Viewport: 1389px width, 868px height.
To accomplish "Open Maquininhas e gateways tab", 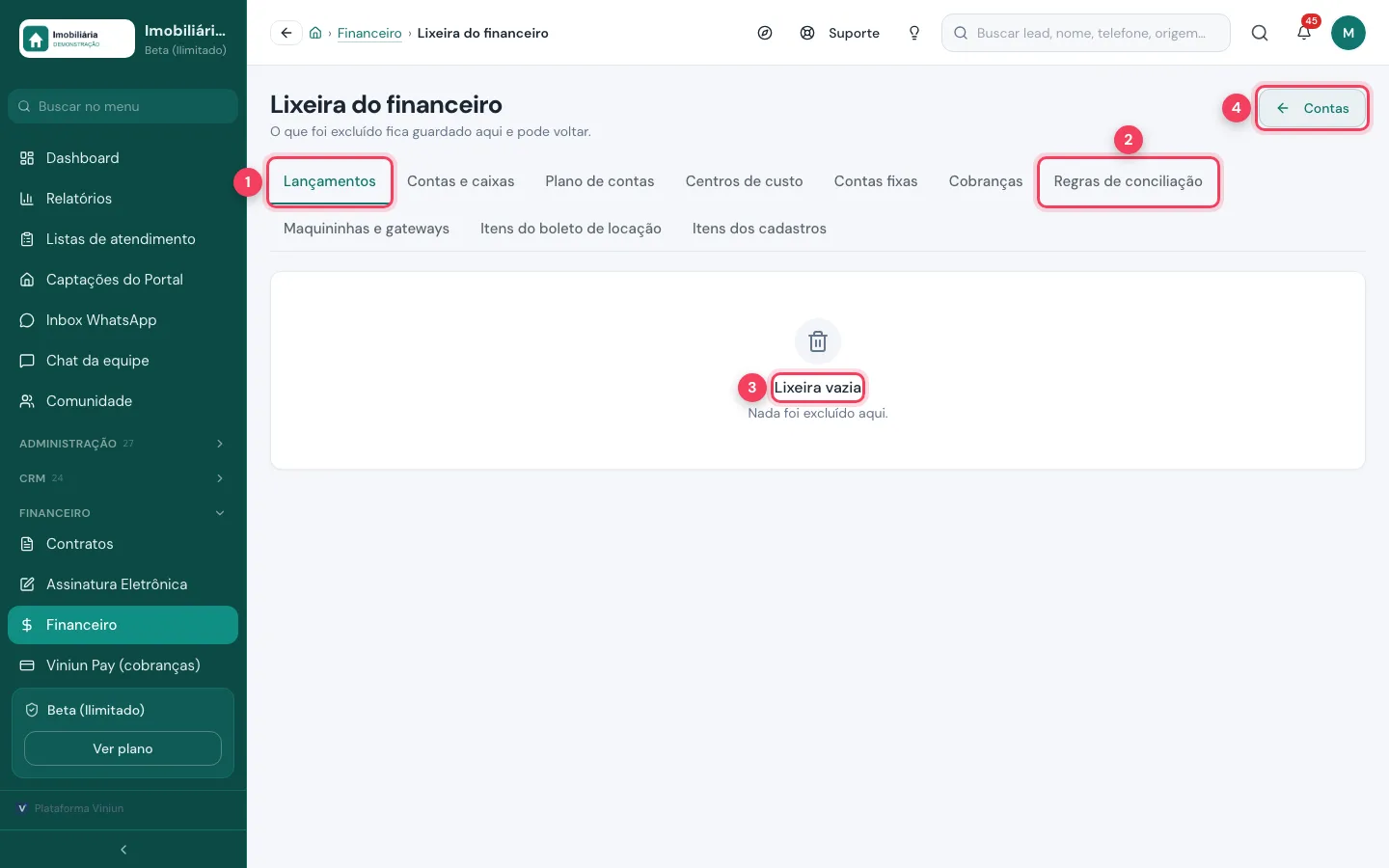I will pos(367,229).
